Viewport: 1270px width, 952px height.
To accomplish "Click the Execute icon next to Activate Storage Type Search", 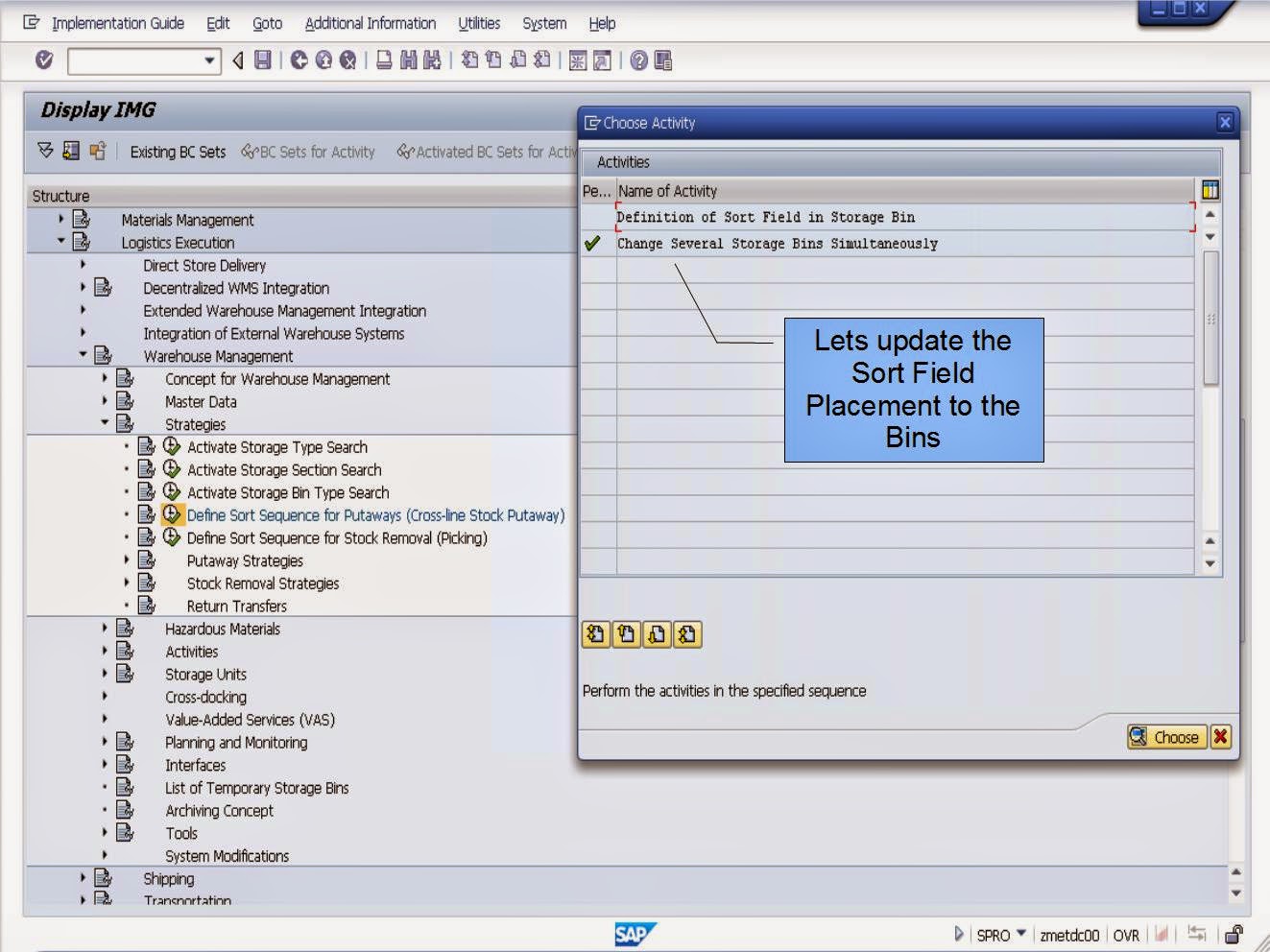I will pyautogui.click(x=171, y=446).
